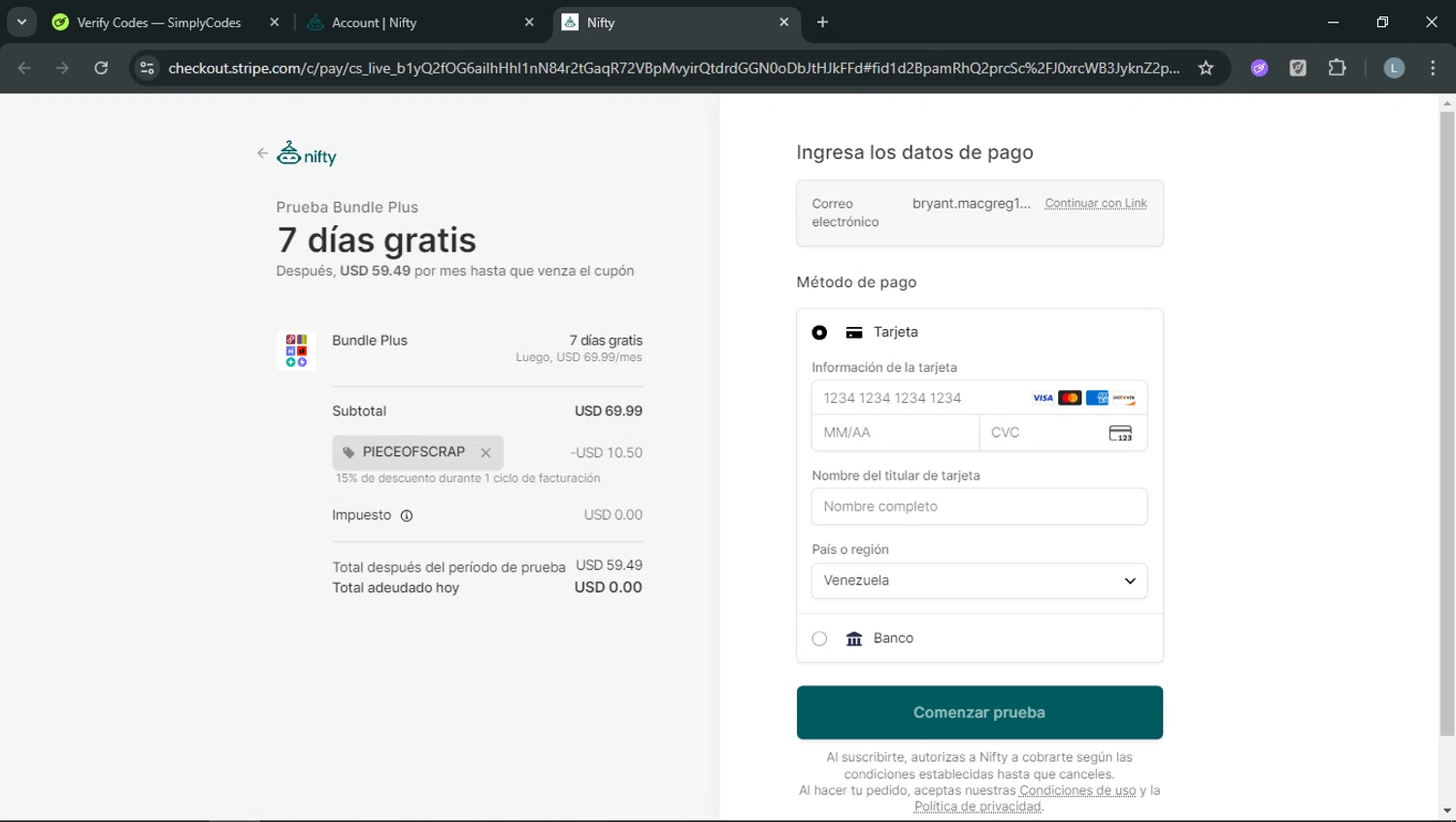This screenshot has height=822, width=1456.
Task: Click the Prueba Bundle Plus label
Action: click(347, 208)
